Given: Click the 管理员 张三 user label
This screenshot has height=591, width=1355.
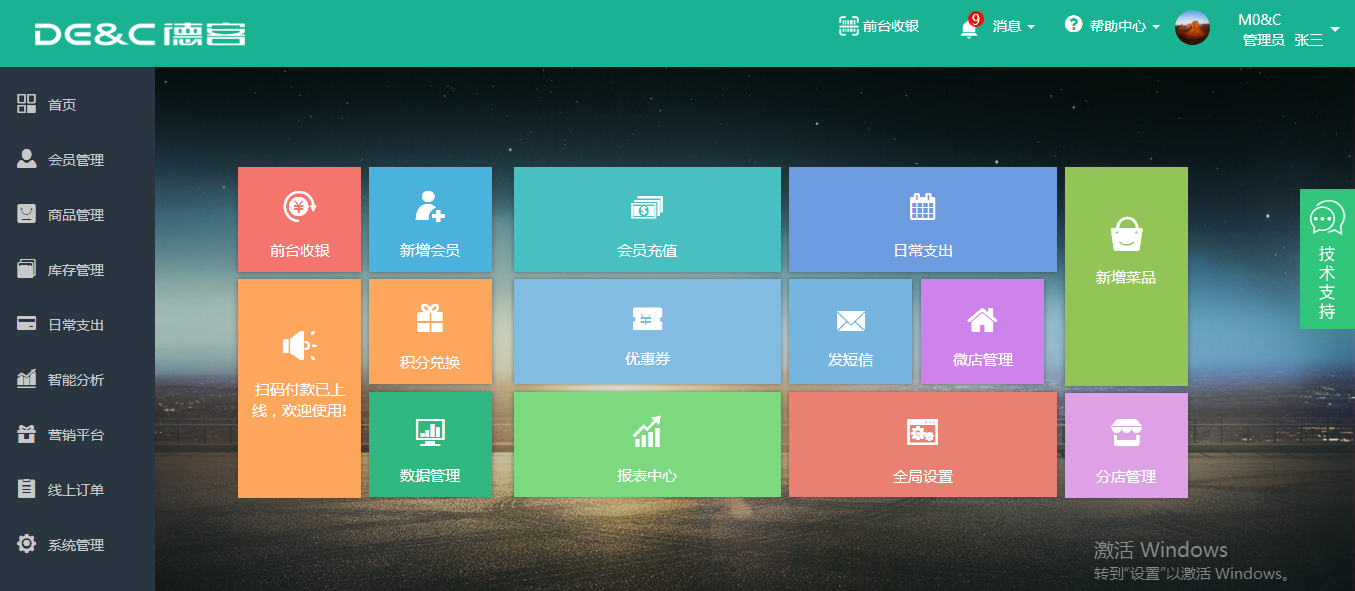Looking at the screenshot, I should click(1283, 40).
